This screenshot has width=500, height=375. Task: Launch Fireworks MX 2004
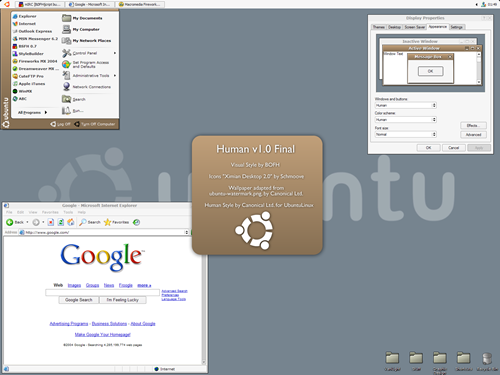(x=35, y=61)
